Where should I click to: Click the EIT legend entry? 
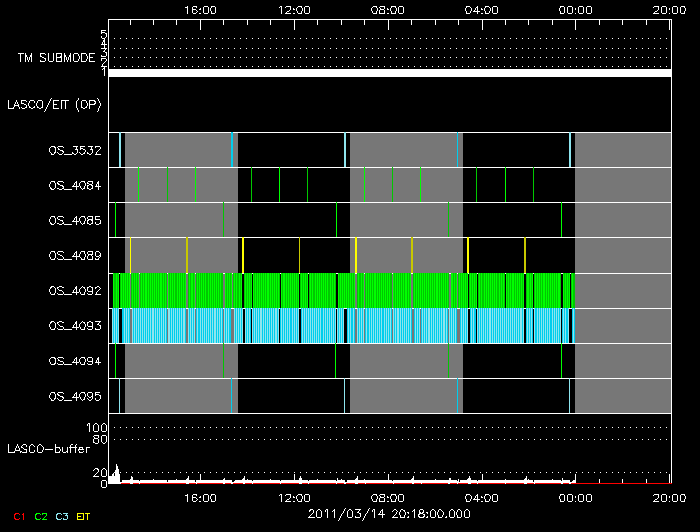tap(84, 515)
